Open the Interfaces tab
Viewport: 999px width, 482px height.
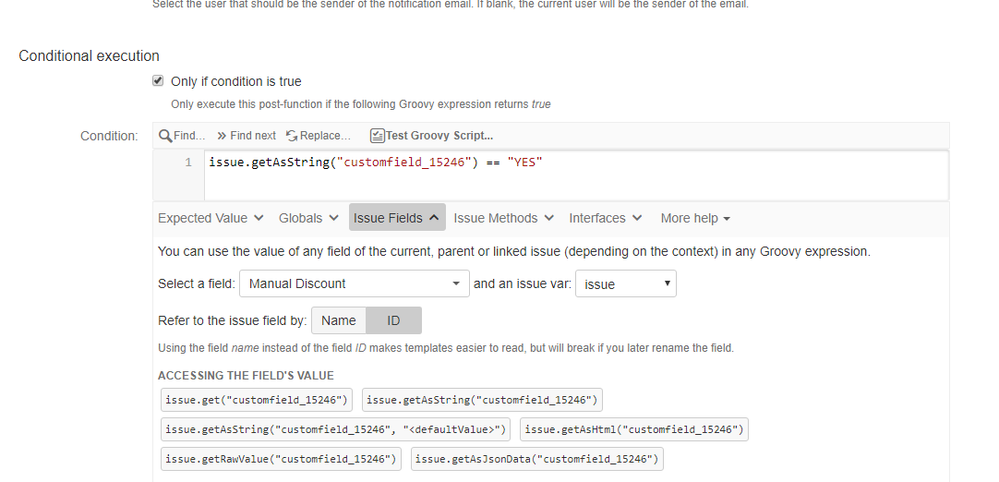click(605, 218)
